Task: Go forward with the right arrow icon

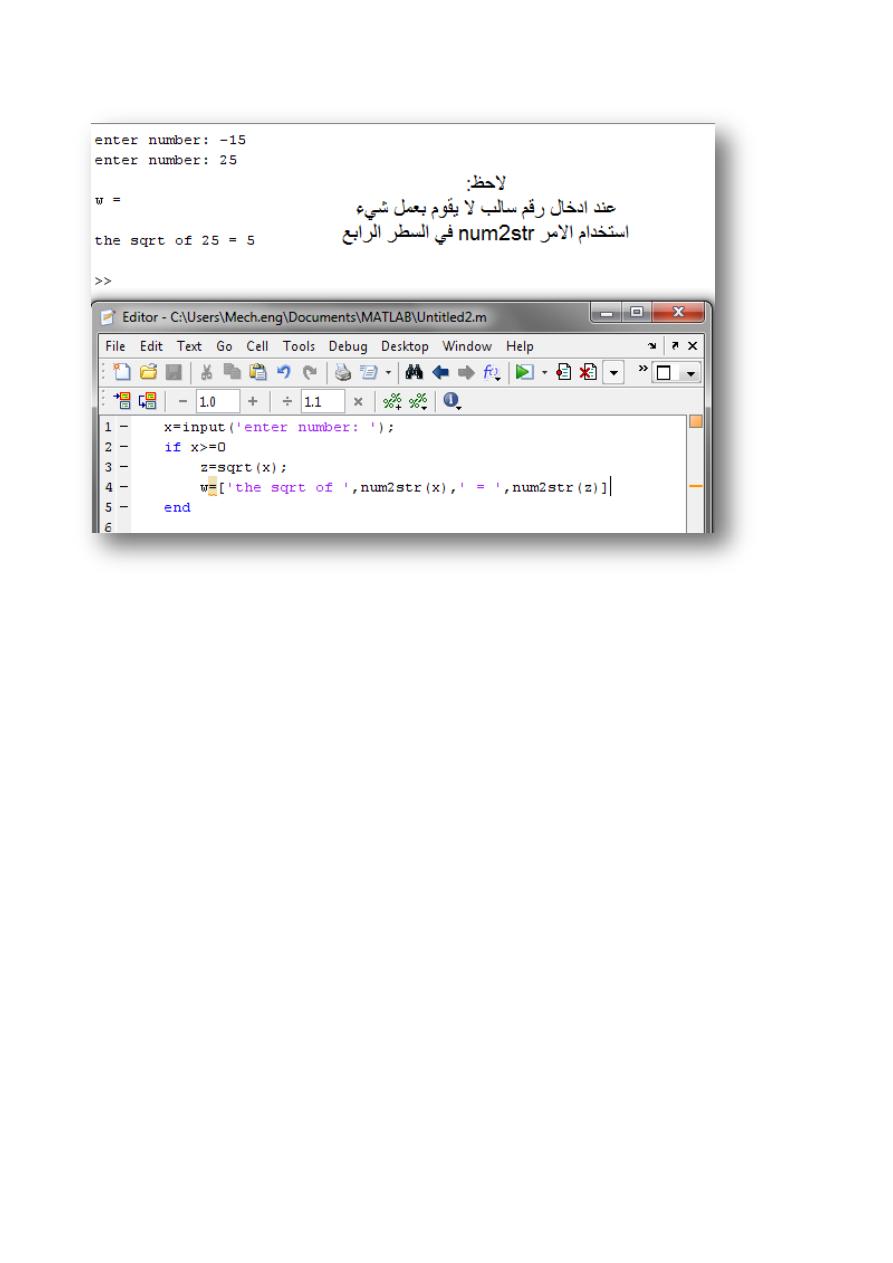Action: click(x=466, y=372)
